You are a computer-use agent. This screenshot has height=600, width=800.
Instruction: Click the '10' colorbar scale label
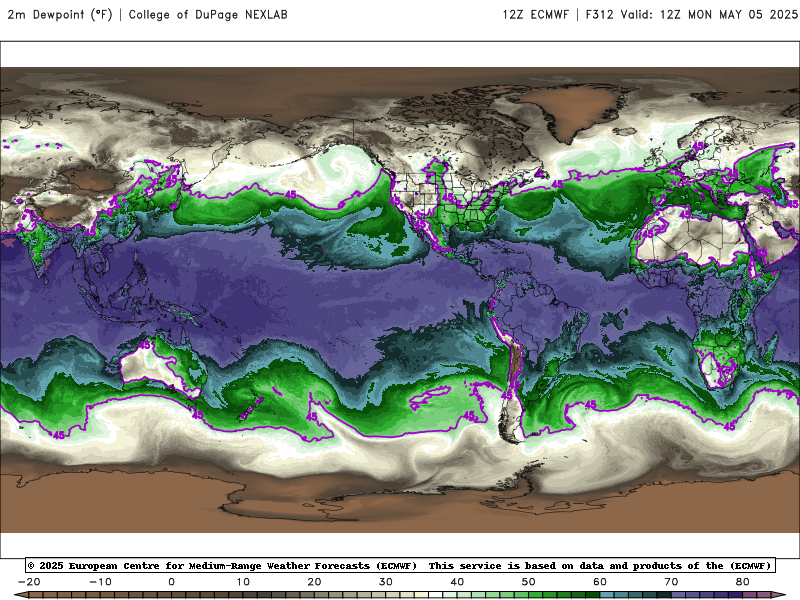tap(243, 582)
